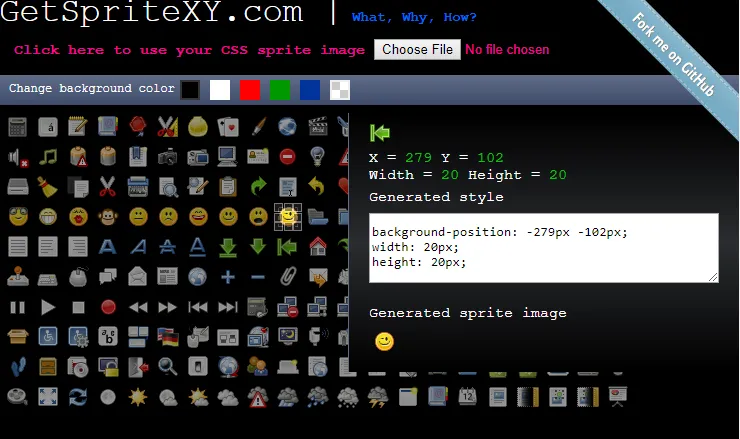
Task: Set background color to black swatch
Action: pos(190,90)
